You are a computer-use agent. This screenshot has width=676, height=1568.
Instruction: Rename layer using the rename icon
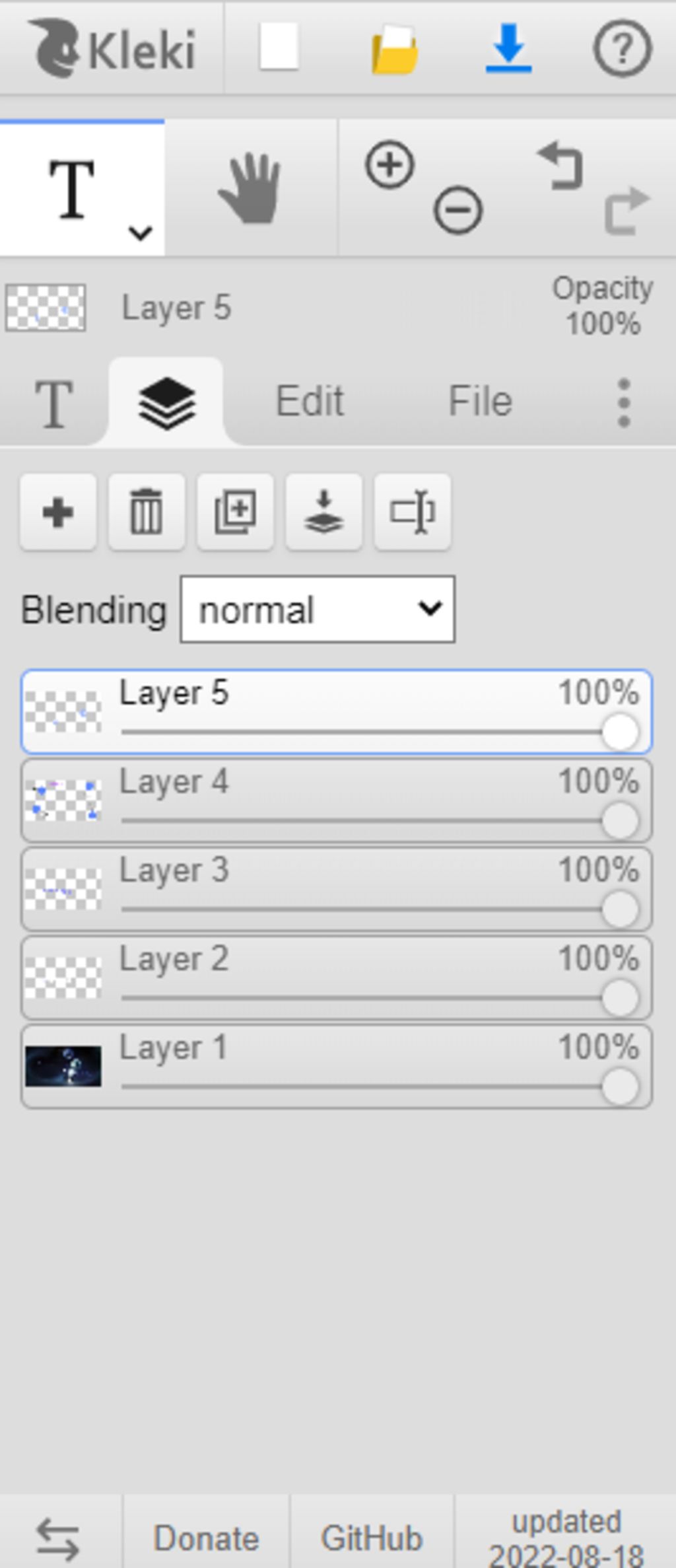coord(412,512)
